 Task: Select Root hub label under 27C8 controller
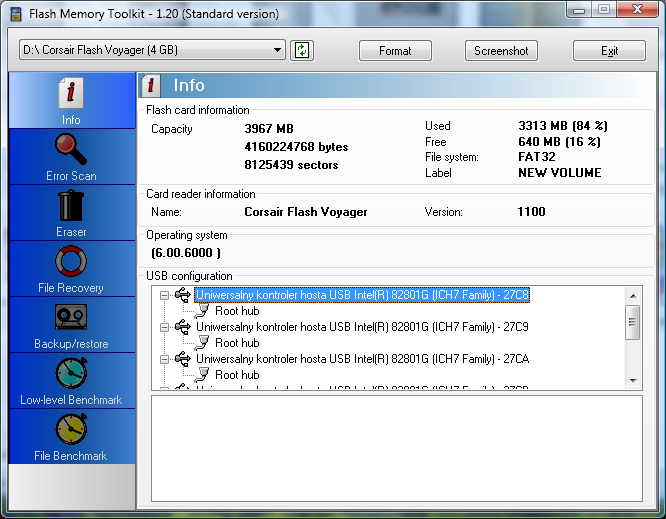point(237,311)
